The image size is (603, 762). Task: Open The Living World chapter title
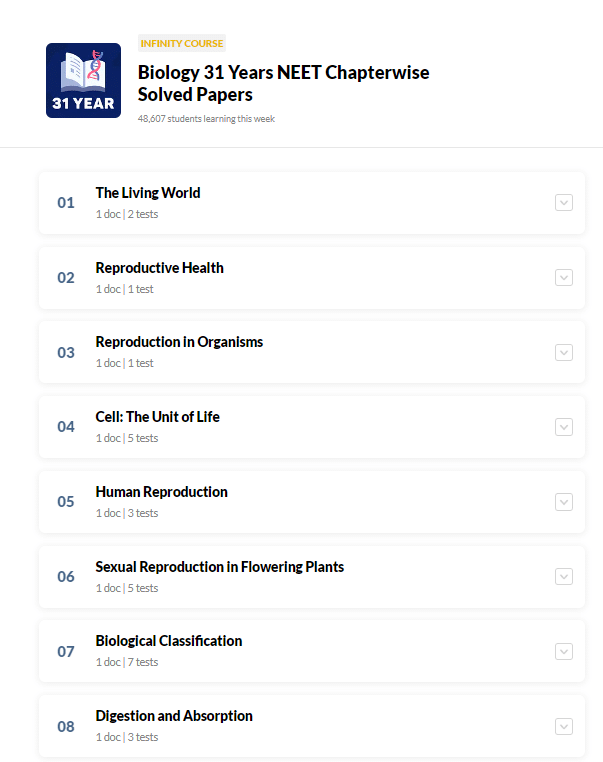(x=148, y=193)
